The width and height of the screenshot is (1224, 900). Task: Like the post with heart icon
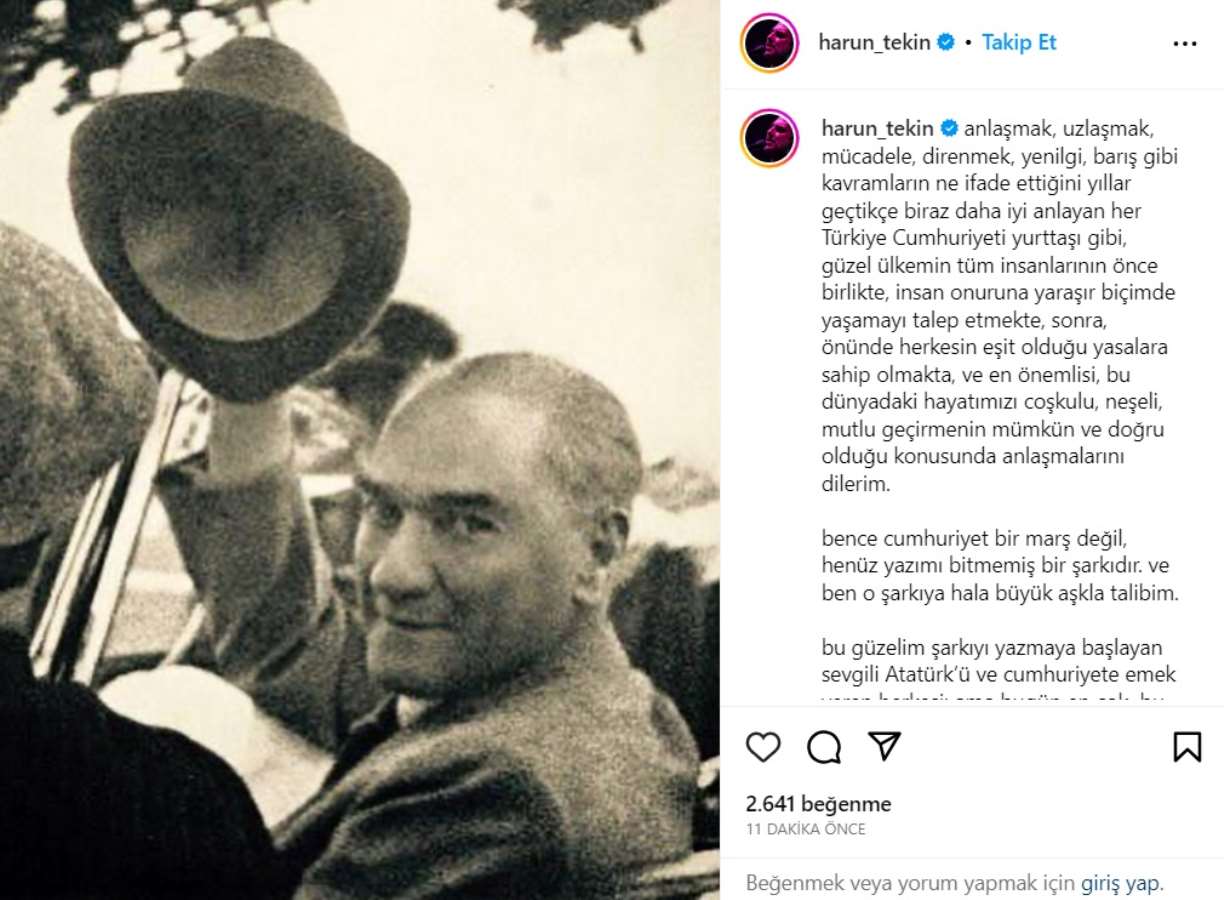tap(763, 746)
